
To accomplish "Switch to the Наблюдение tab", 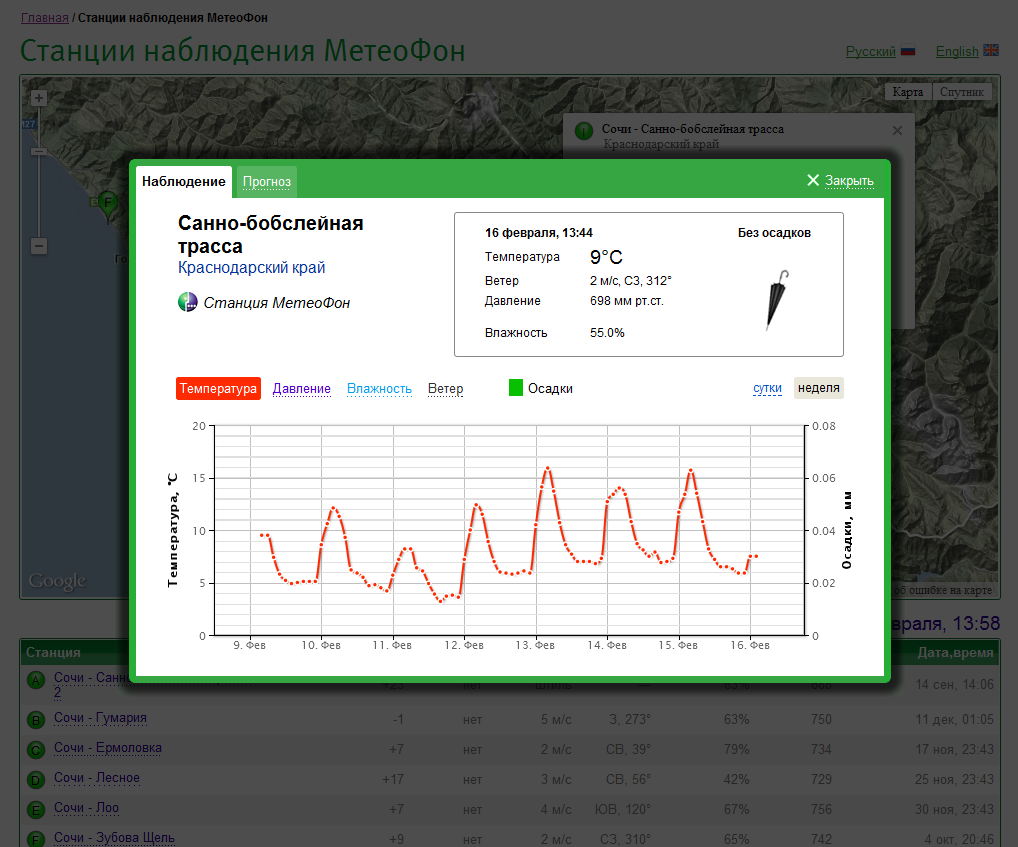I will [184, 181].
